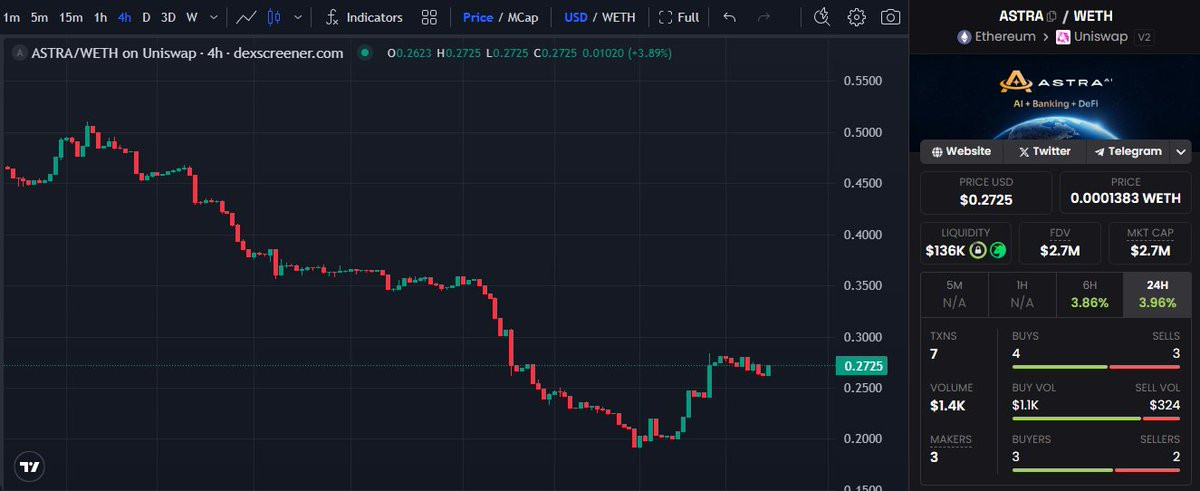The height and width of the screenshot is (491, 1200).
Task: Select the 5M stats tab
Action: pos(954,294)
